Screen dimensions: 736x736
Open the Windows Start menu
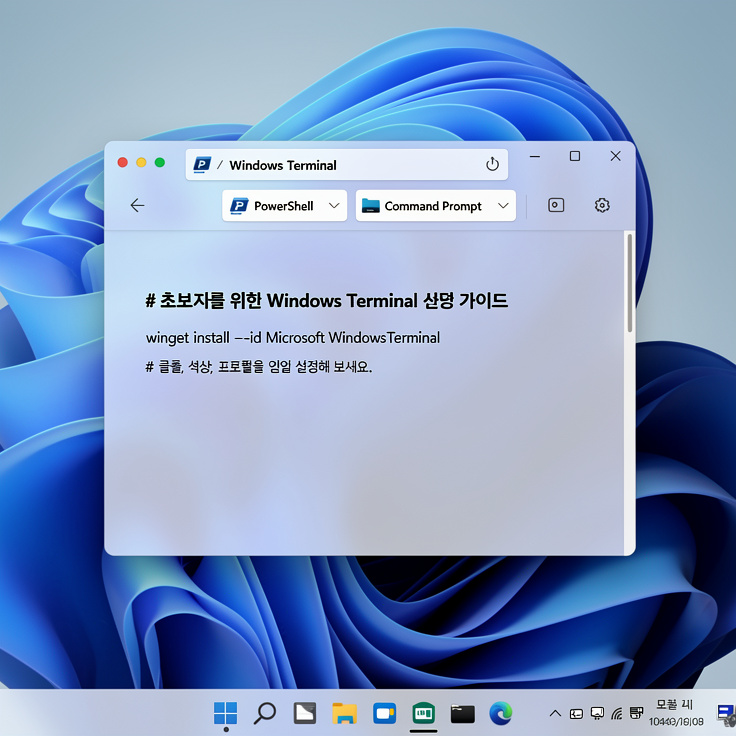225,713
